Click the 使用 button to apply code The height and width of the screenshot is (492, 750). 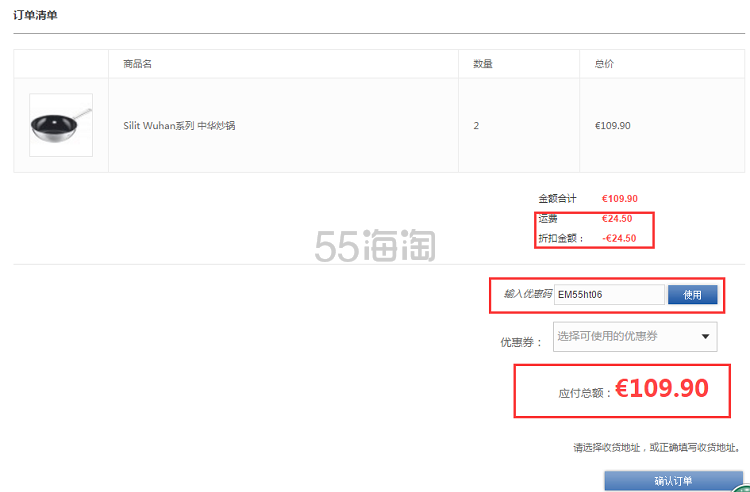tap(692, 295)
